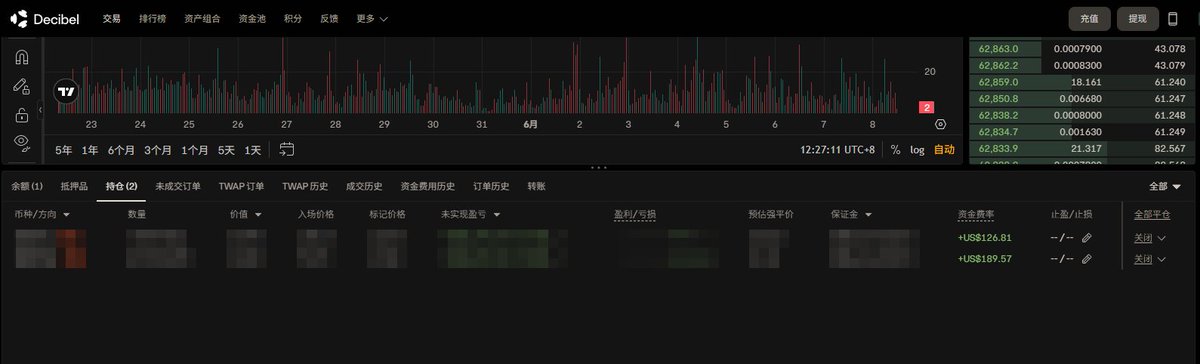The image size is (1200, 364).
Task: Open the chart settings gear icon
Action: [x=940, y=124]
